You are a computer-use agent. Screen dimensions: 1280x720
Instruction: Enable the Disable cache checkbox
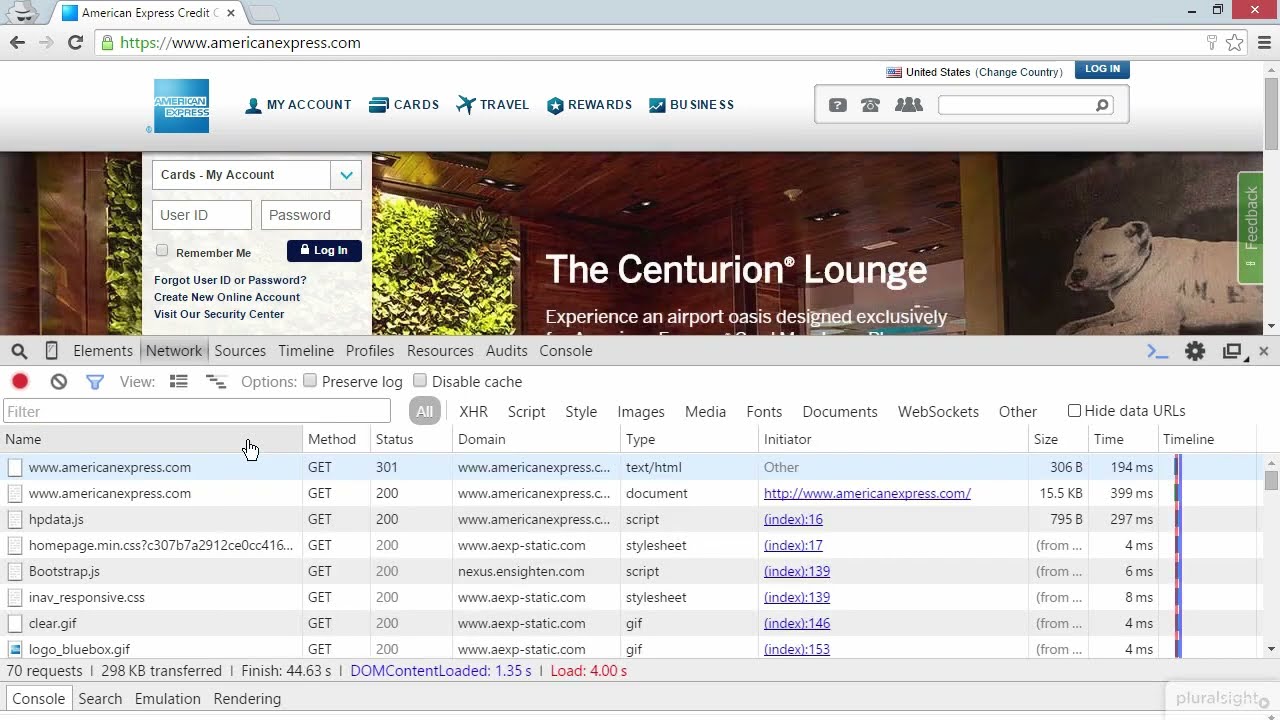tap(420, 380)
